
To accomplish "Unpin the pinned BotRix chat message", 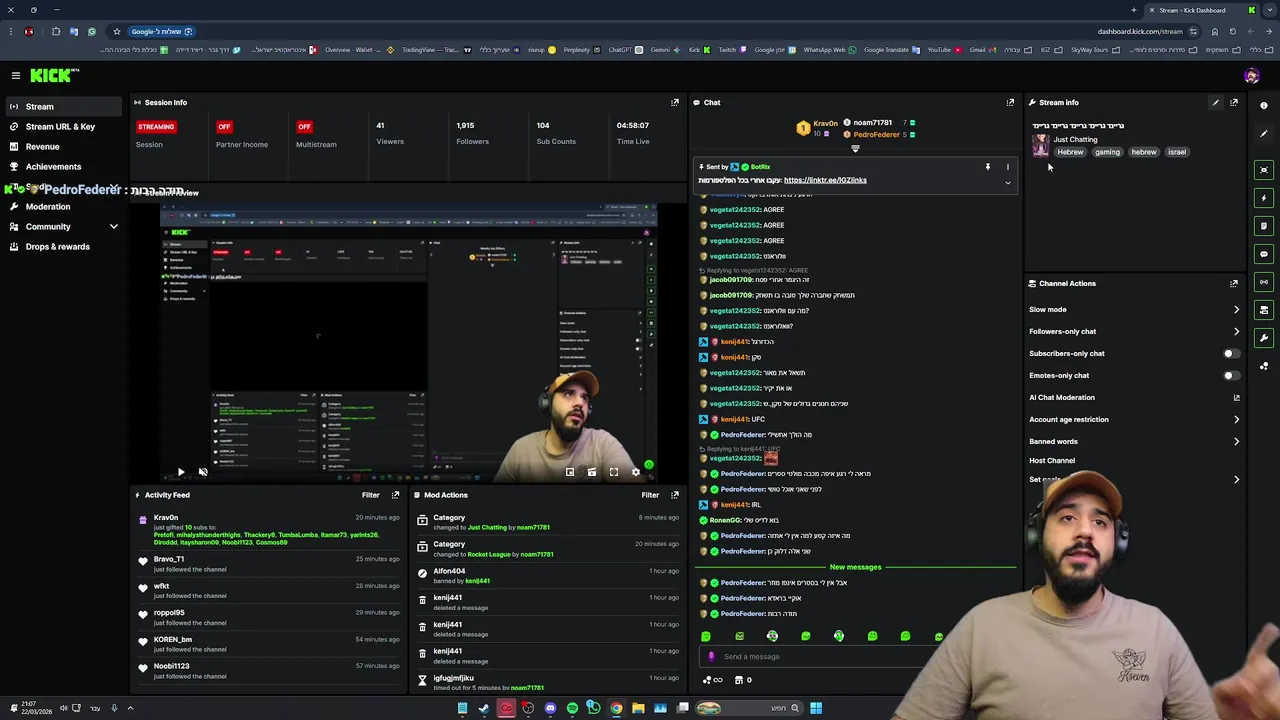I will (x=987, y=167).
